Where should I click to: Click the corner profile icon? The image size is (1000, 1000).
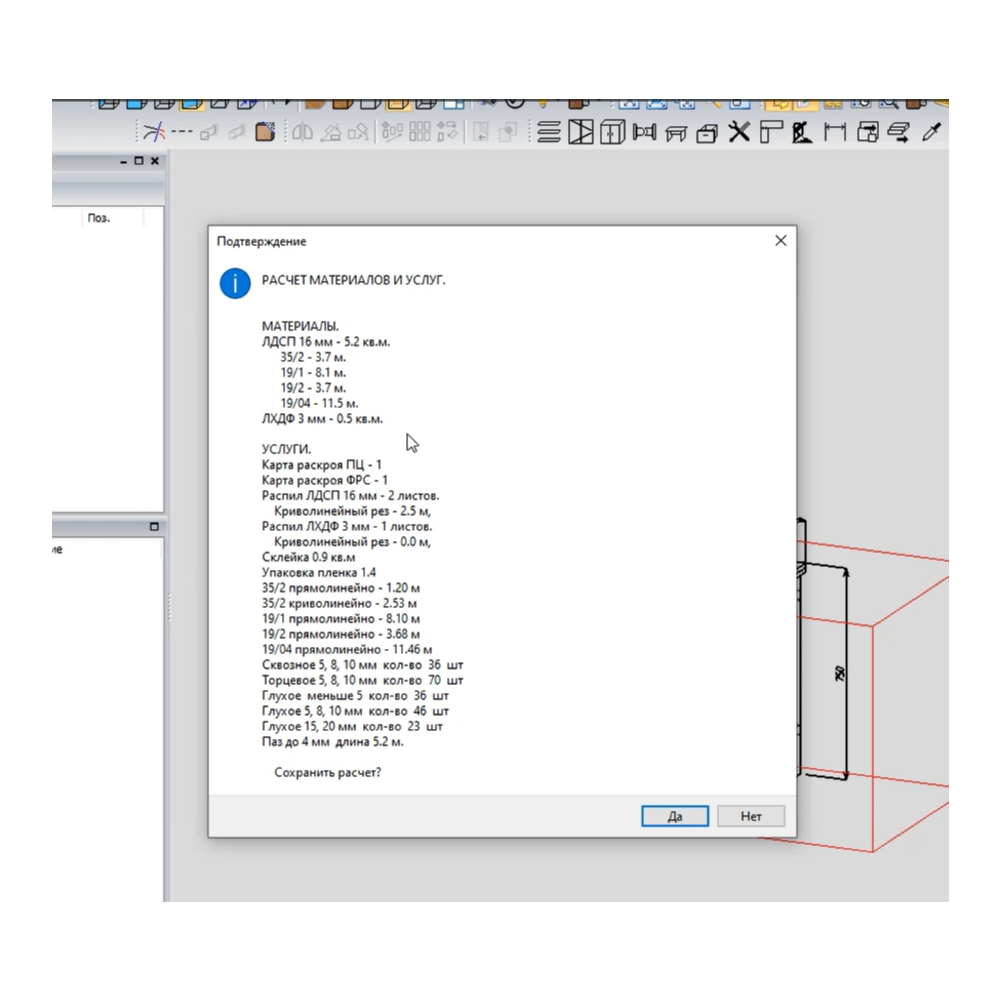(770, 132)
